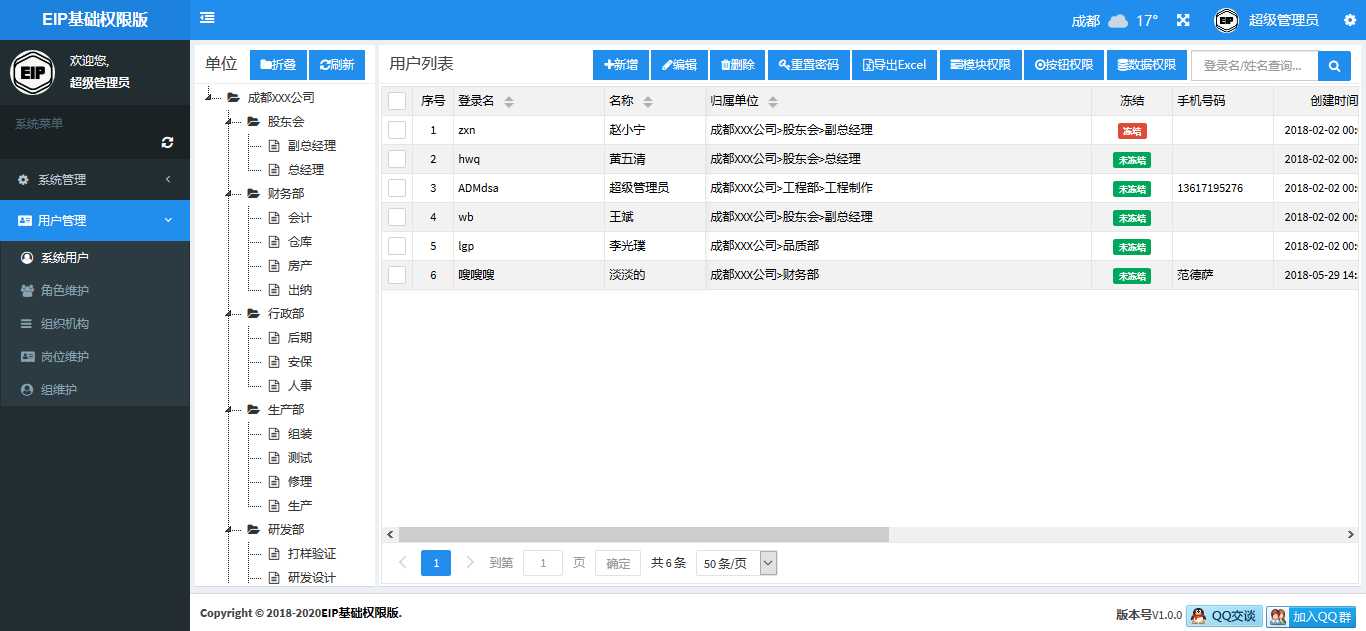The height and width of the screenshot is (631, 1366).
Task: Select 出纳 in the unit tree
Action: (300, 290)
